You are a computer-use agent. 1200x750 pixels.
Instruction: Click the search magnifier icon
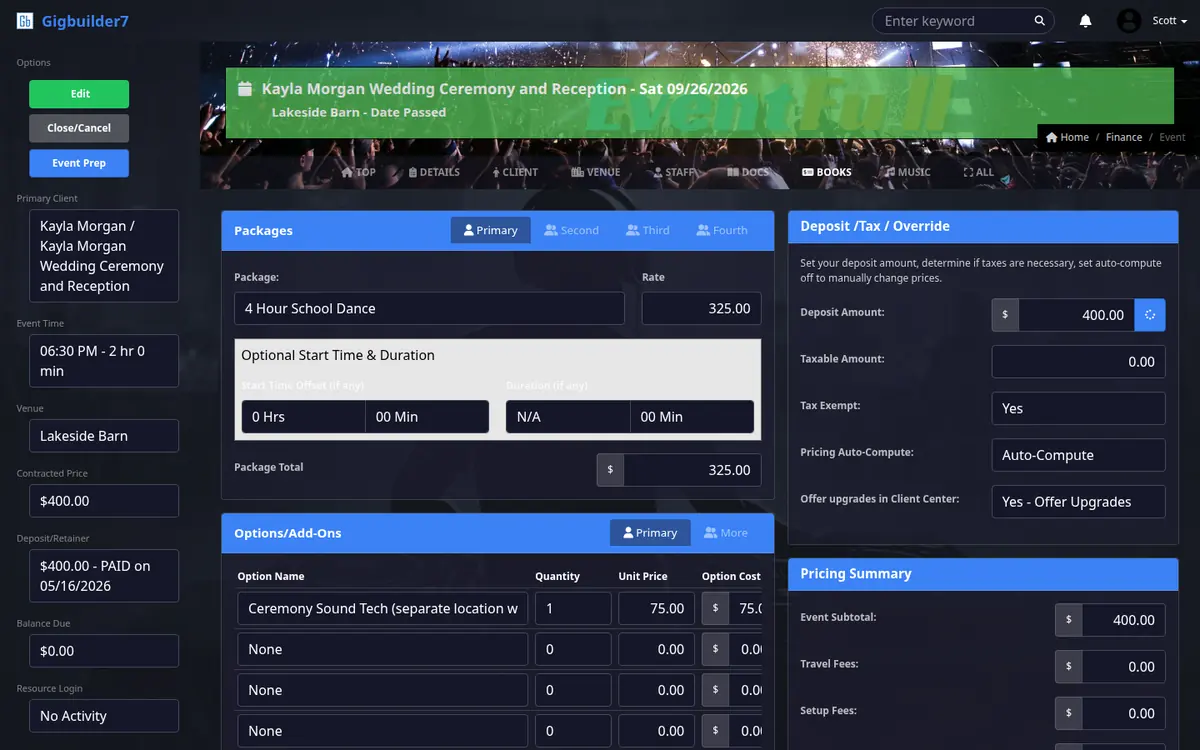(x=1040, y=21)
